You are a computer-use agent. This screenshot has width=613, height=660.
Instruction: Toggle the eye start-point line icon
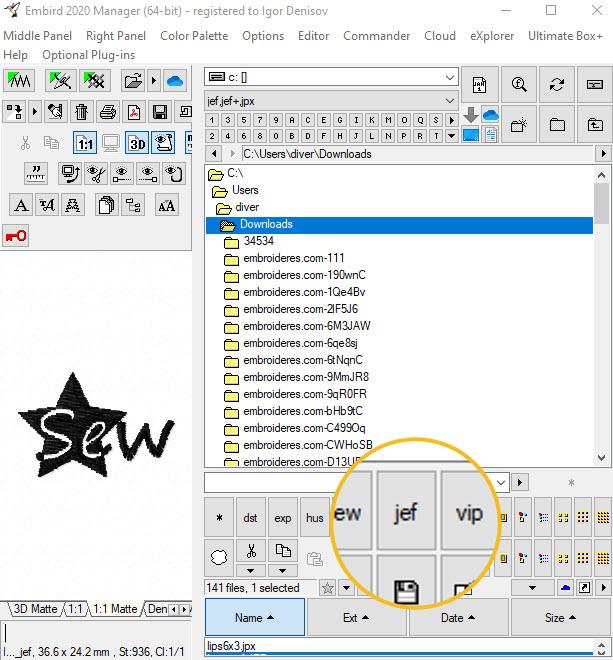click(122, 173)
